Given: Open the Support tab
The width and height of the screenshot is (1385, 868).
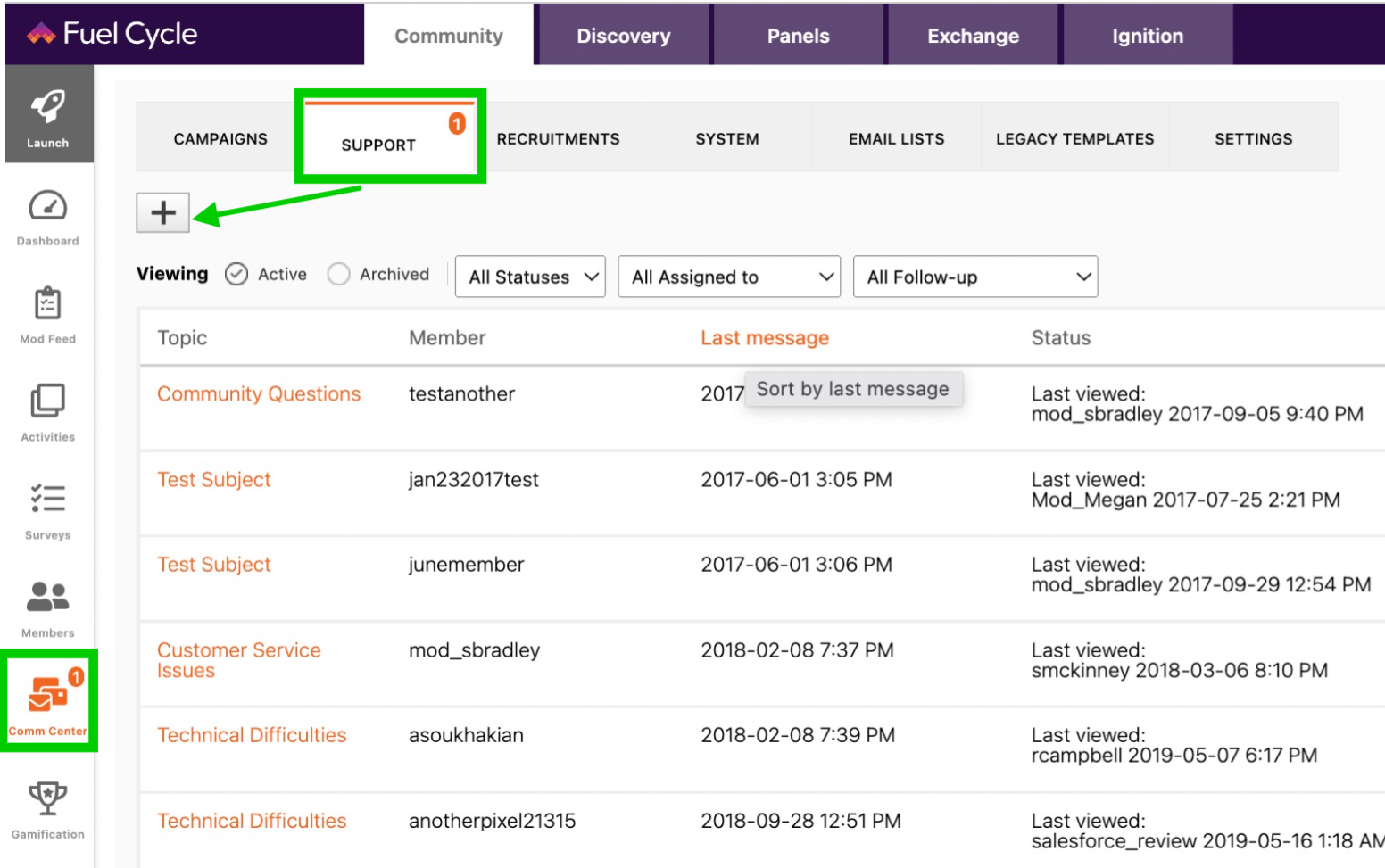Looking at the screenshot, I should pos(390,138).
